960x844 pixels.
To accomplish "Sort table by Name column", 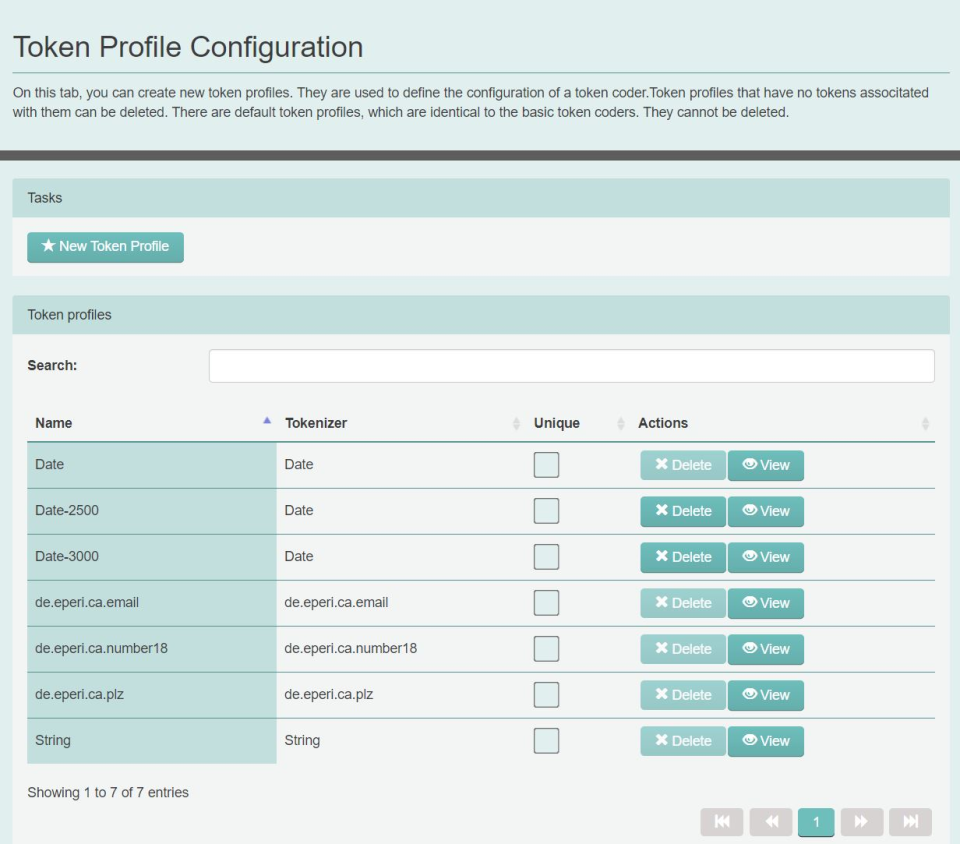I will 150,423.
